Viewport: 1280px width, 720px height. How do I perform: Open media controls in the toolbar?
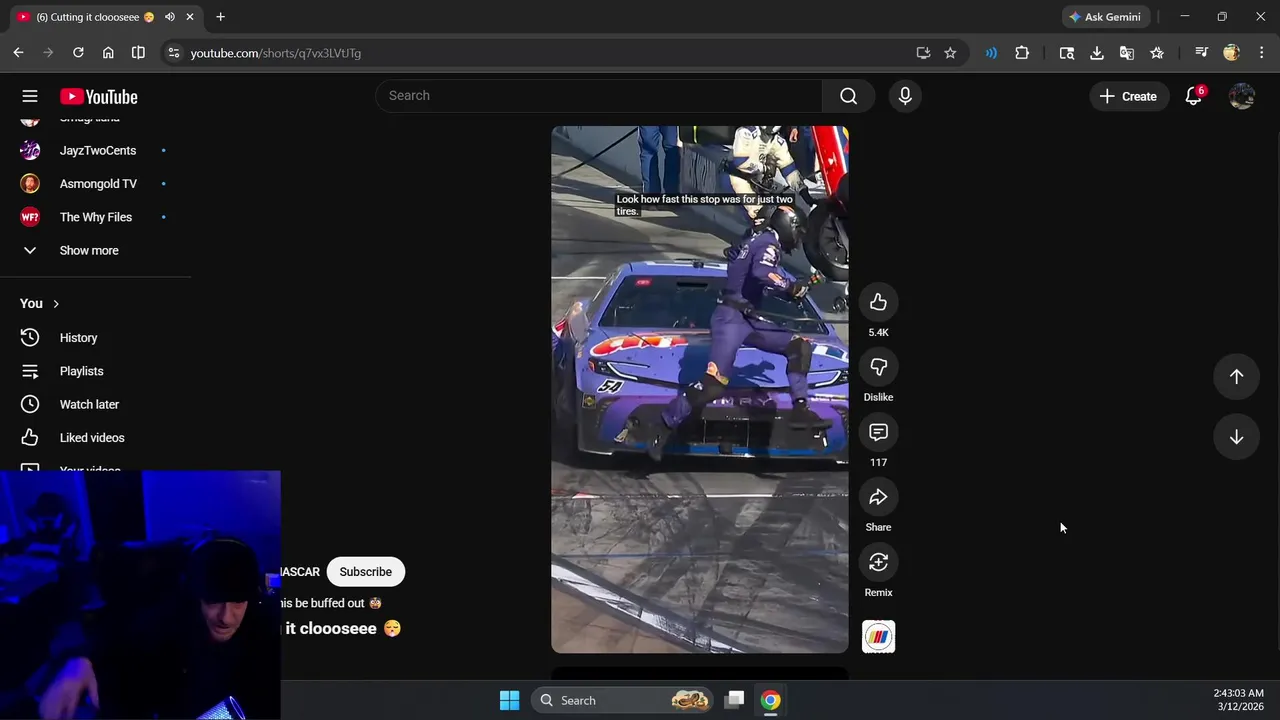pos(1201,53)
